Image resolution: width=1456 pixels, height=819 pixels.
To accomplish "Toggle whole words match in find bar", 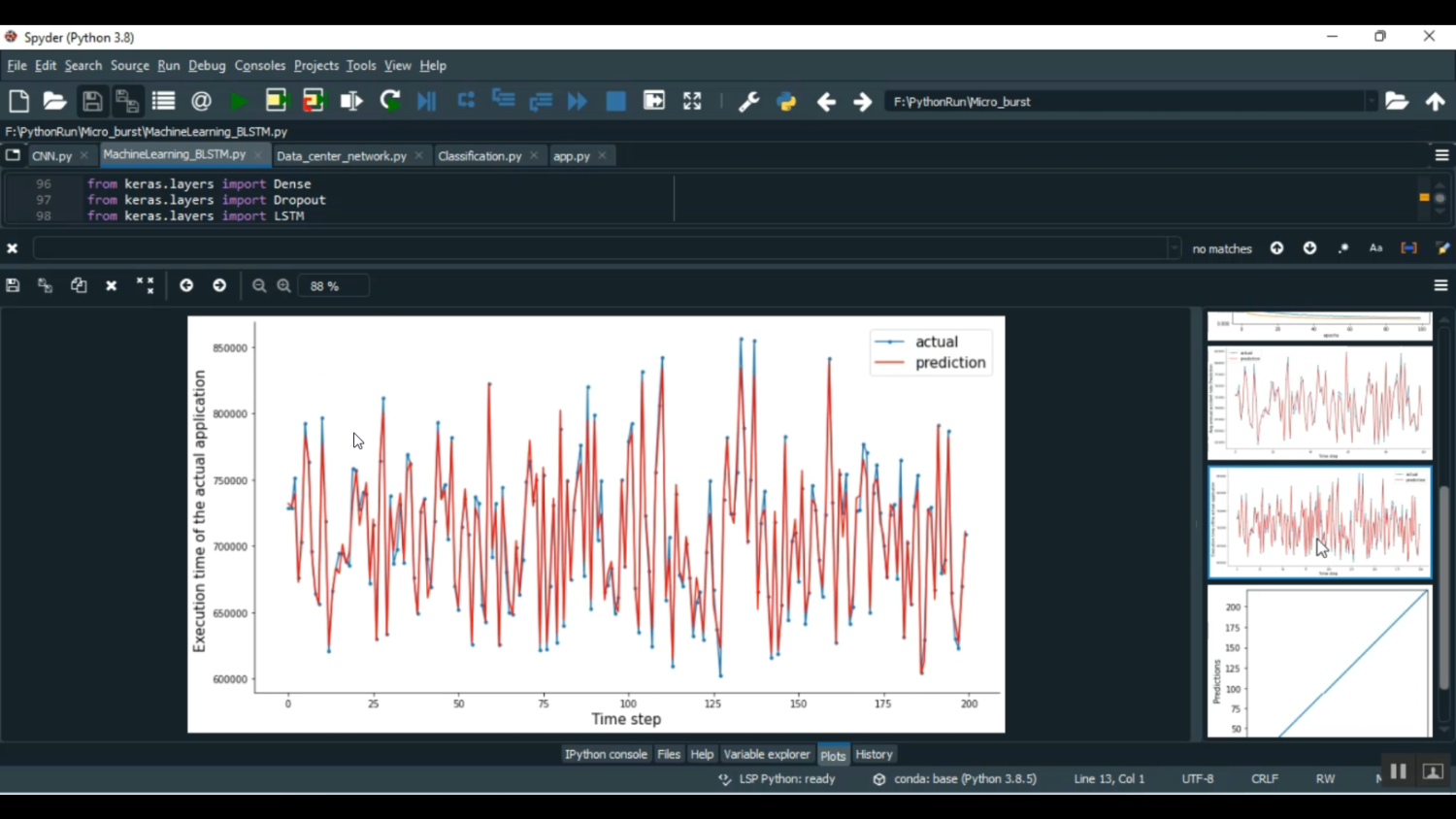I will 1408,248.
